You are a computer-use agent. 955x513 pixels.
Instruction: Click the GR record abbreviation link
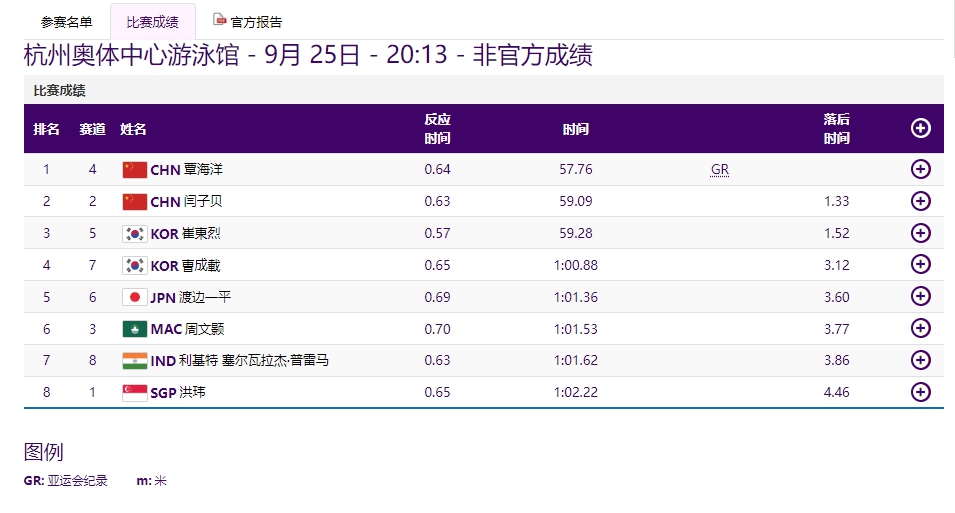[719, 170]
